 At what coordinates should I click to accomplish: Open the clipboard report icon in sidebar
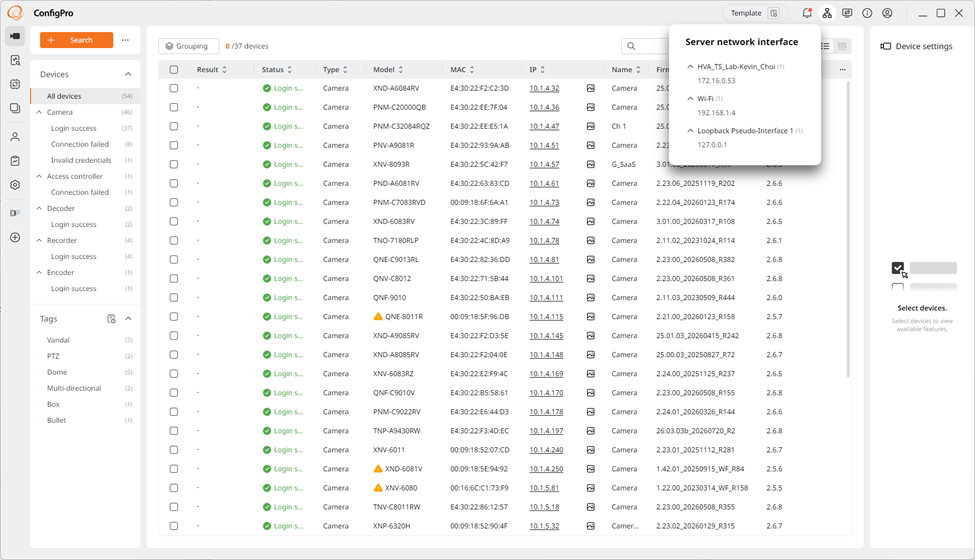(x=15, y=161)
